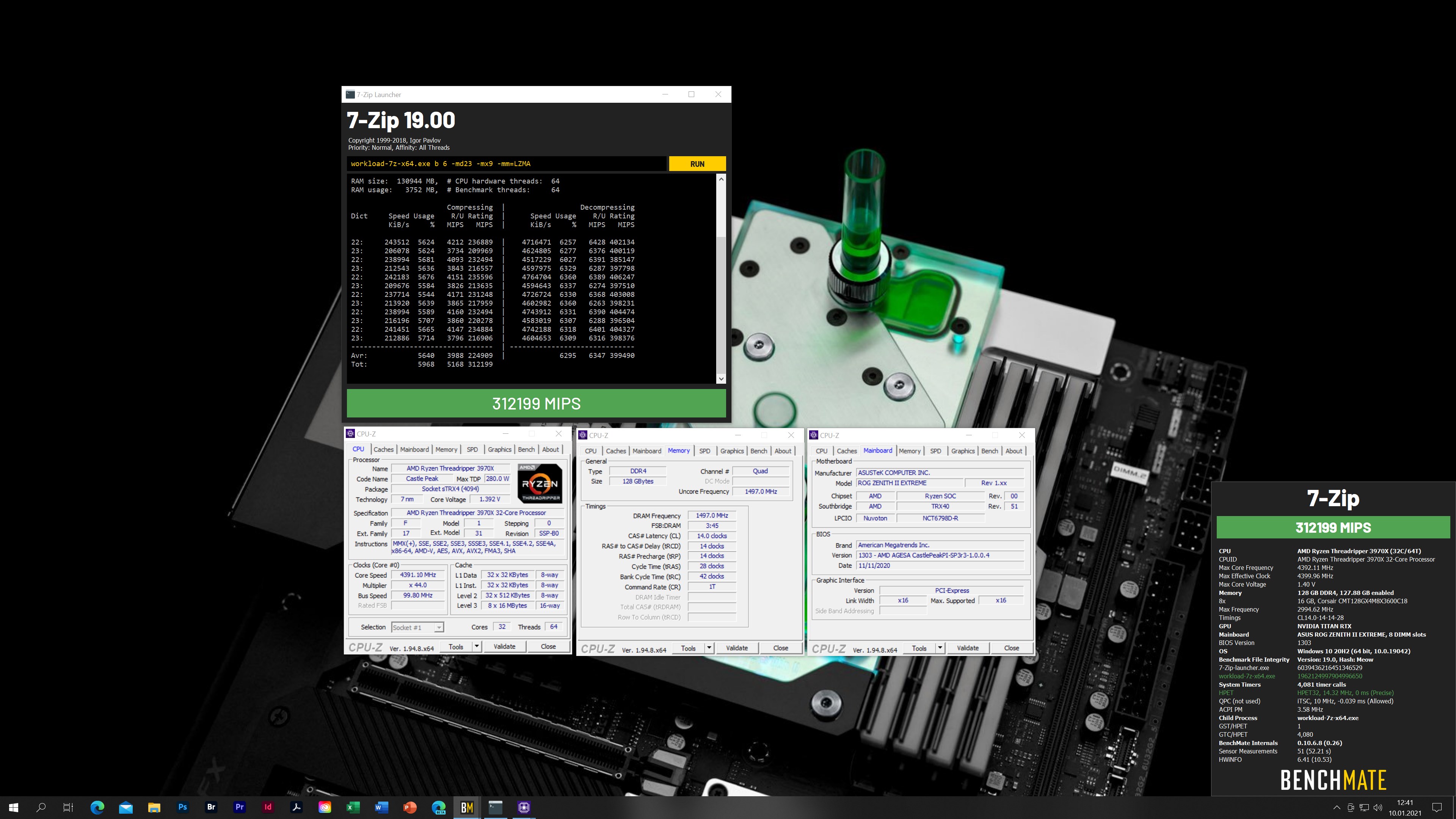Click the 7-Zip output scrollbar down arrow
This screenshot has width=1456, height=819.
[x=721, y=379]
